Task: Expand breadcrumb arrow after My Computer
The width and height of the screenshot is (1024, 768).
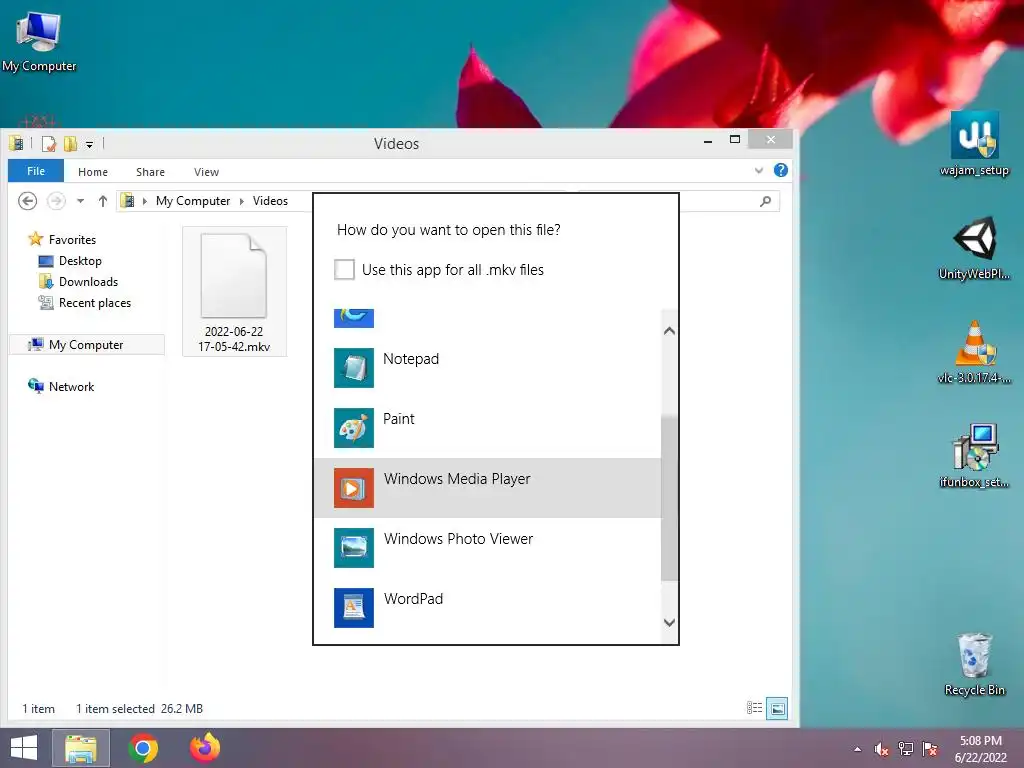Action: 242,201
